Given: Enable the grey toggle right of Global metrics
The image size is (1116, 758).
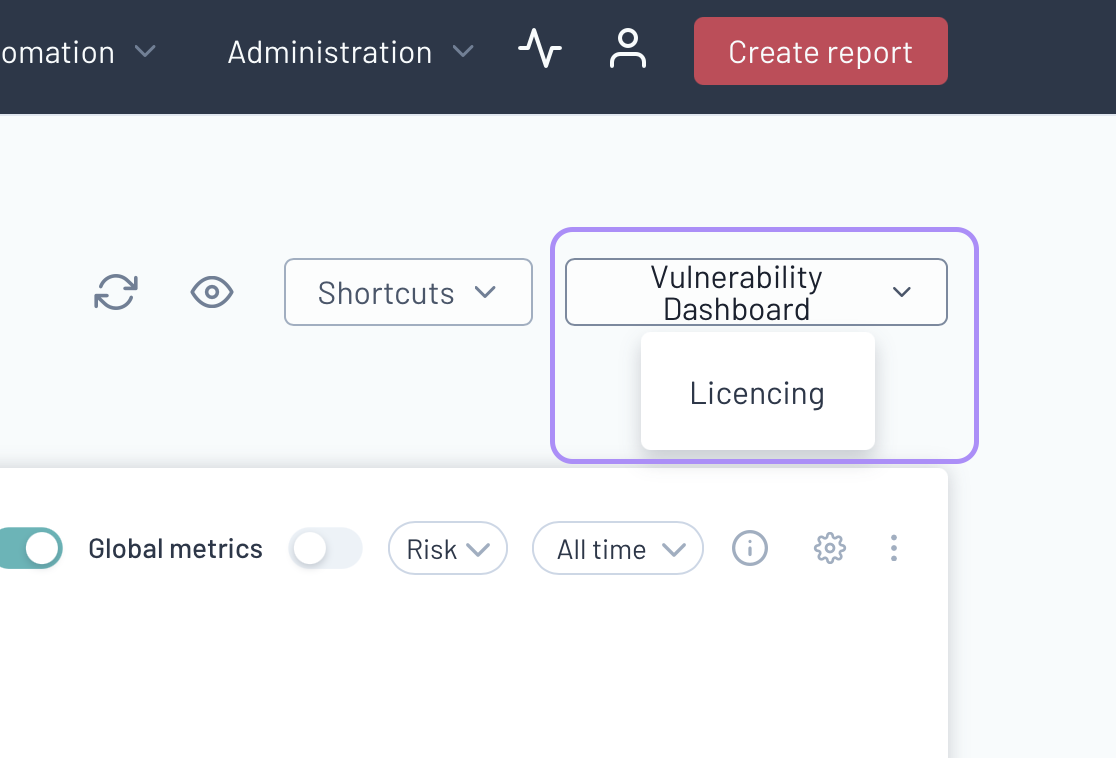Looking at the screenshot, I should point(325,548).
